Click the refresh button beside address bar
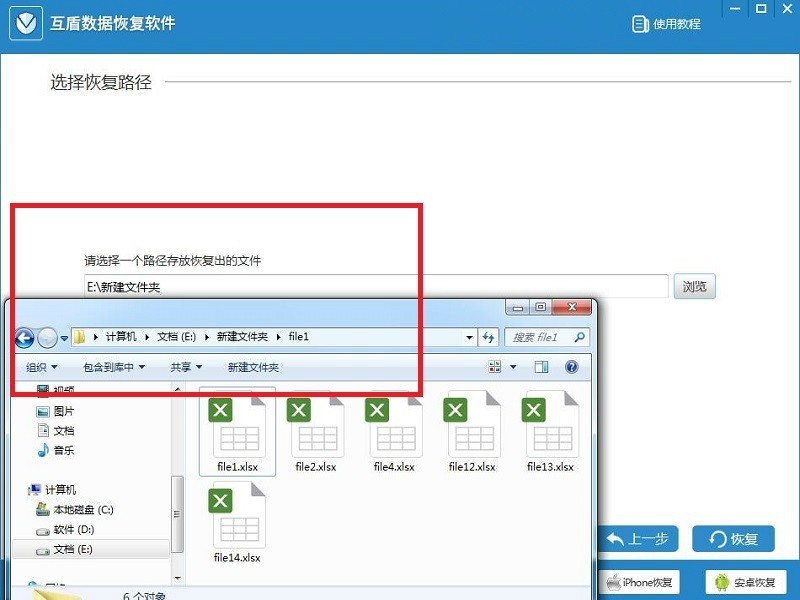Image resolution: width=800 pixels, height=600 pixels. click(488, 337)
